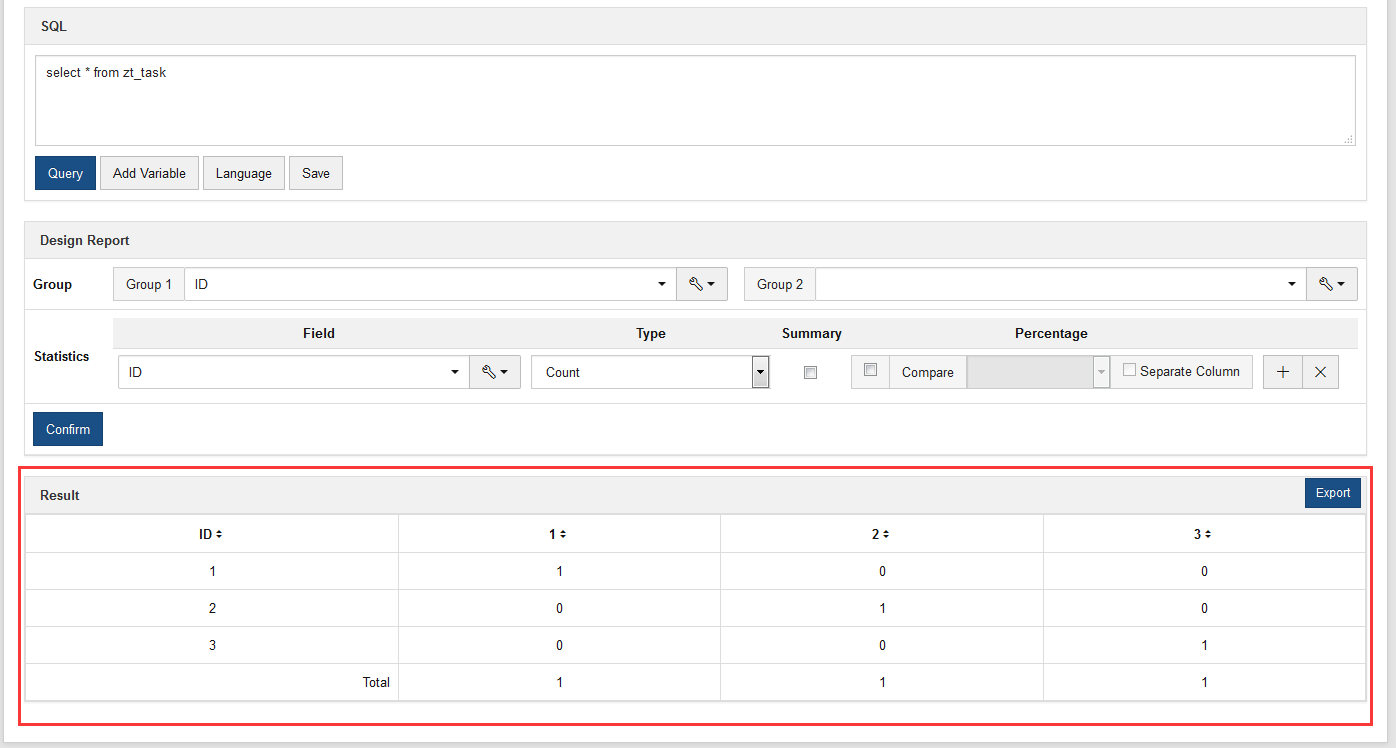The height and width of the screenshot is (748, 1396).
Task: Check the Separate Column option
Action: coord(1130,370)
